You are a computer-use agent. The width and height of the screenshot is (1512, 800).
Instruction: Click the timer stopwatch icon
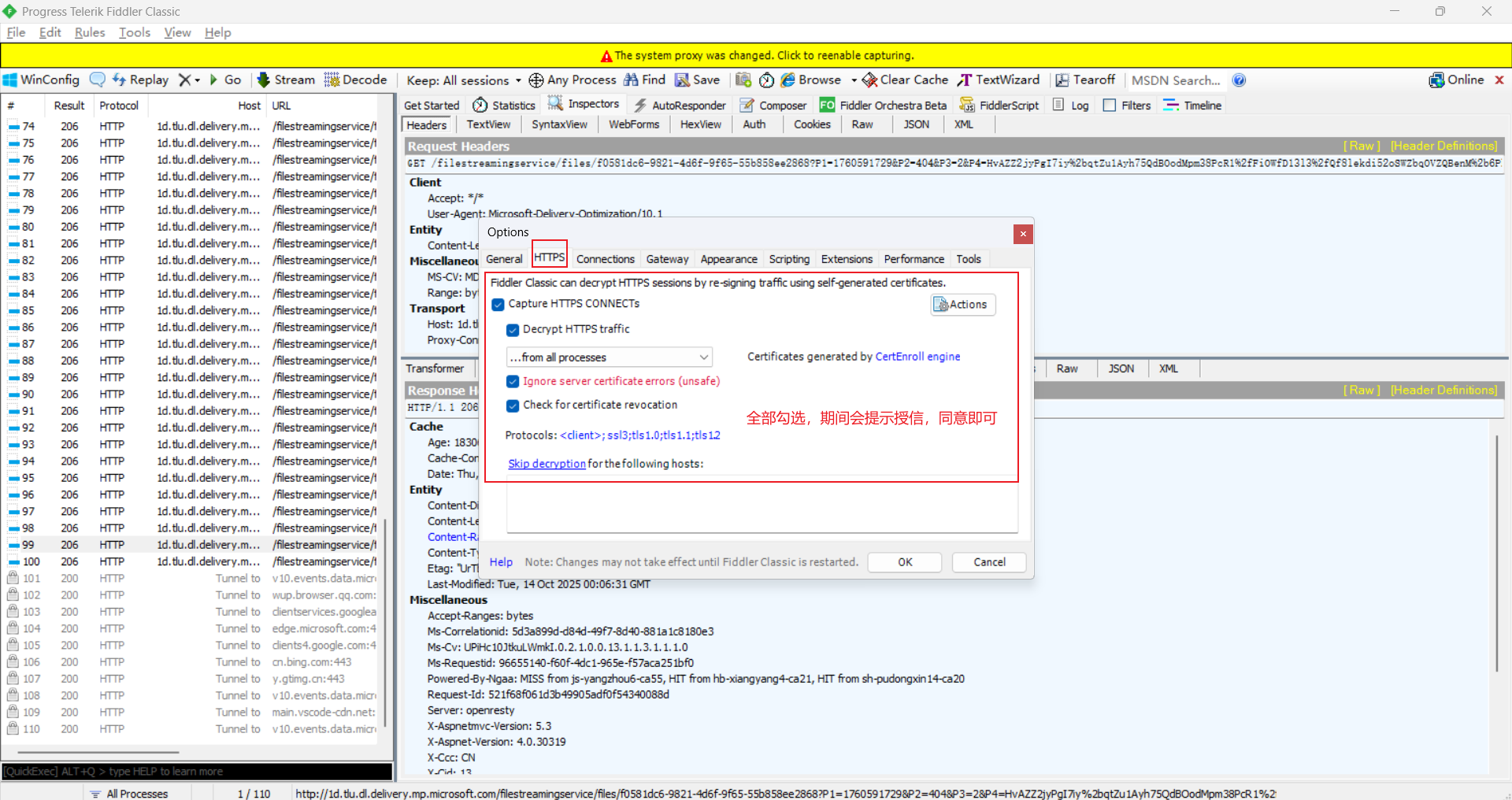(766, 80)
